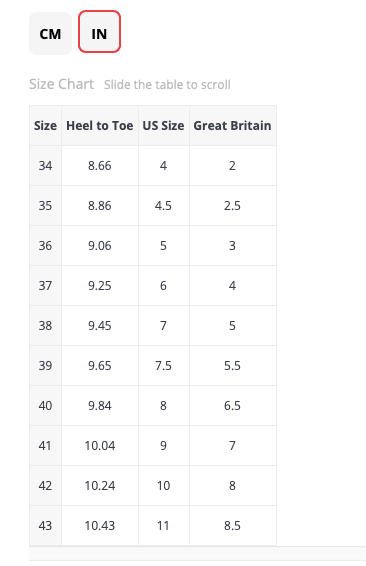Select size 36 row label
The width and height of the screenshot is (366, 566).
[45, 246]
